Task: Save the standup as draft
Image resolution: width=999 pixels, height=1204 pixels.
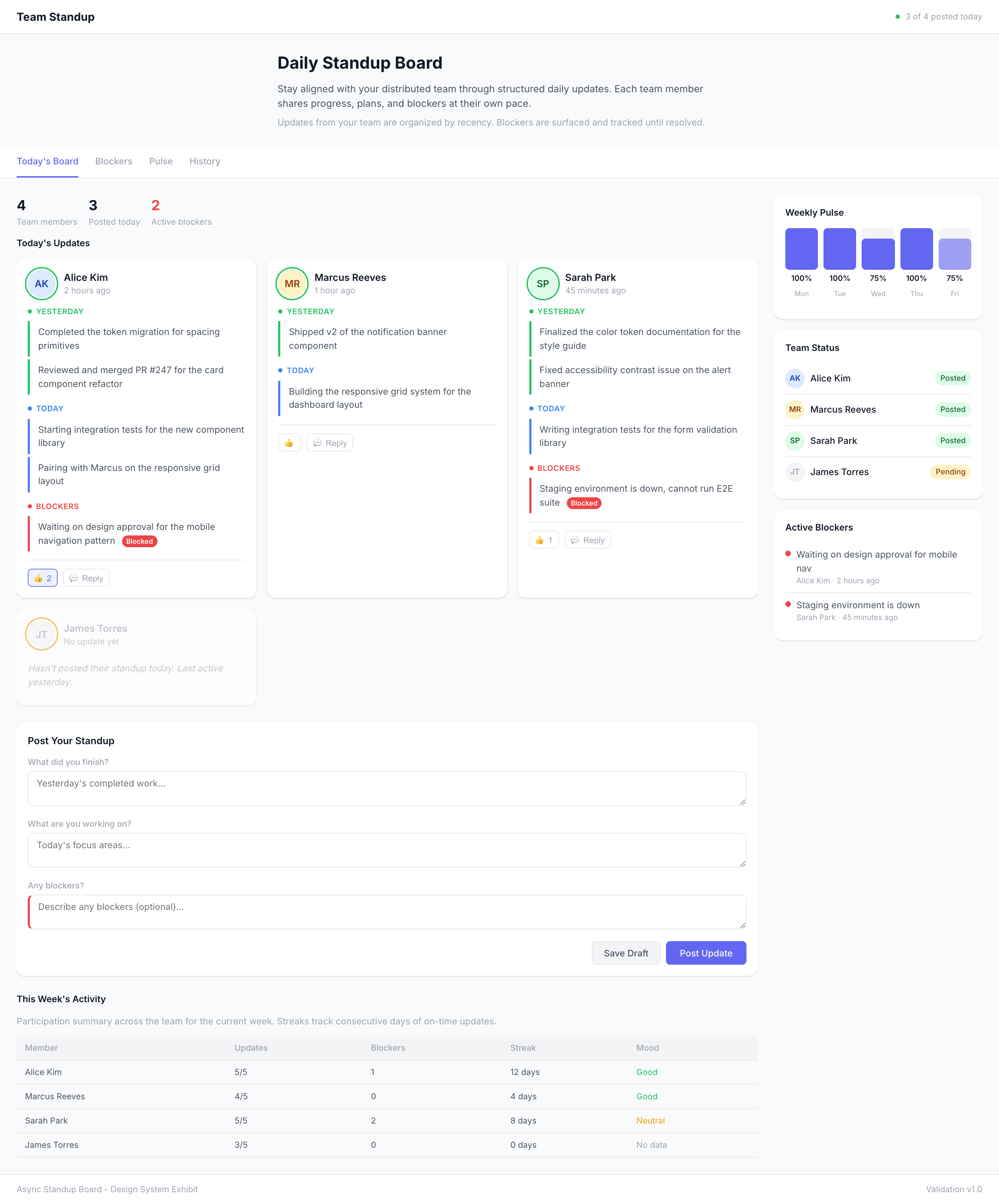Action: pyautogui.click(x=626, y=953)
